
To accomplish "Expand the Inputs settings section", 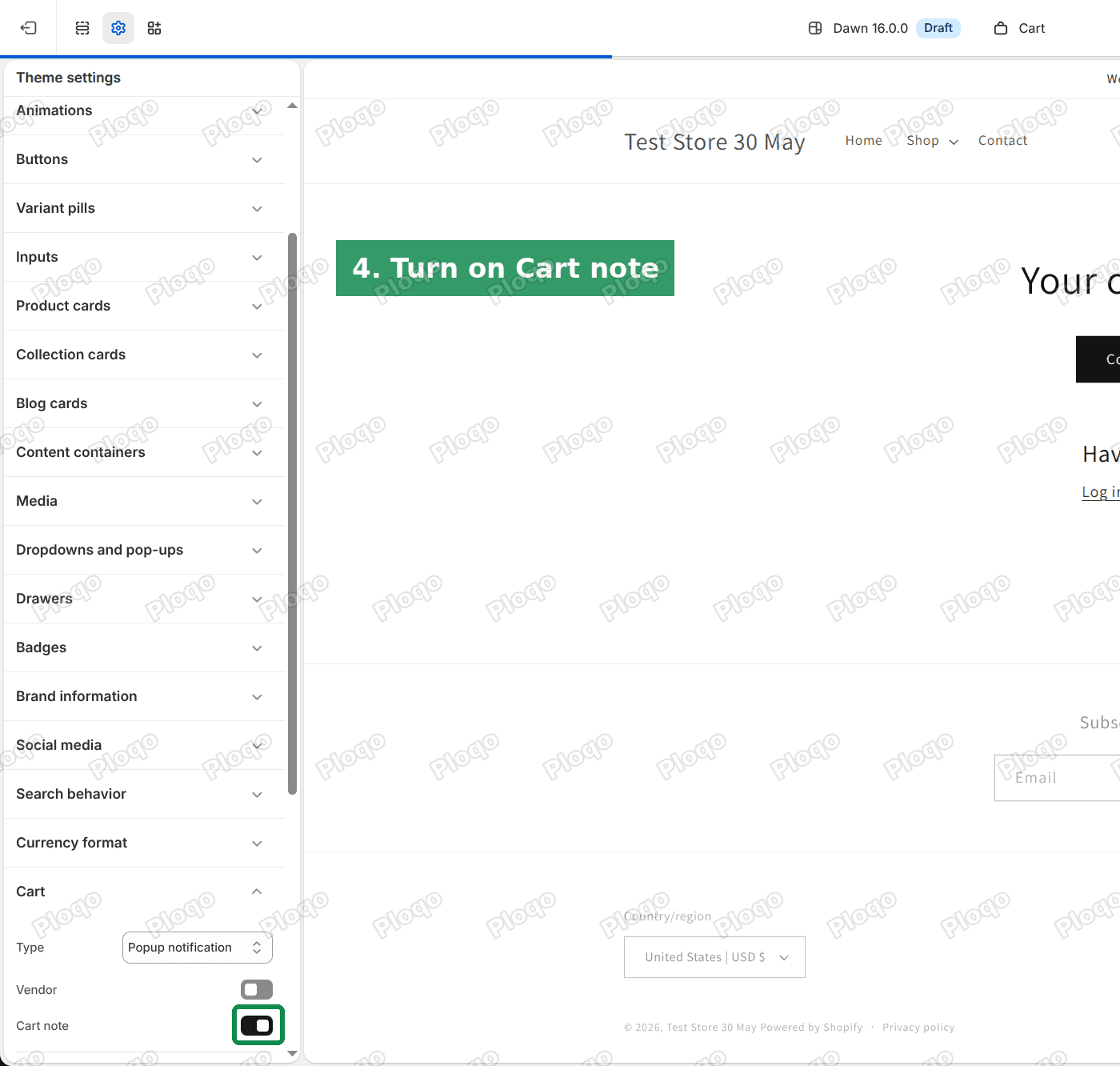I will point(144,257).
